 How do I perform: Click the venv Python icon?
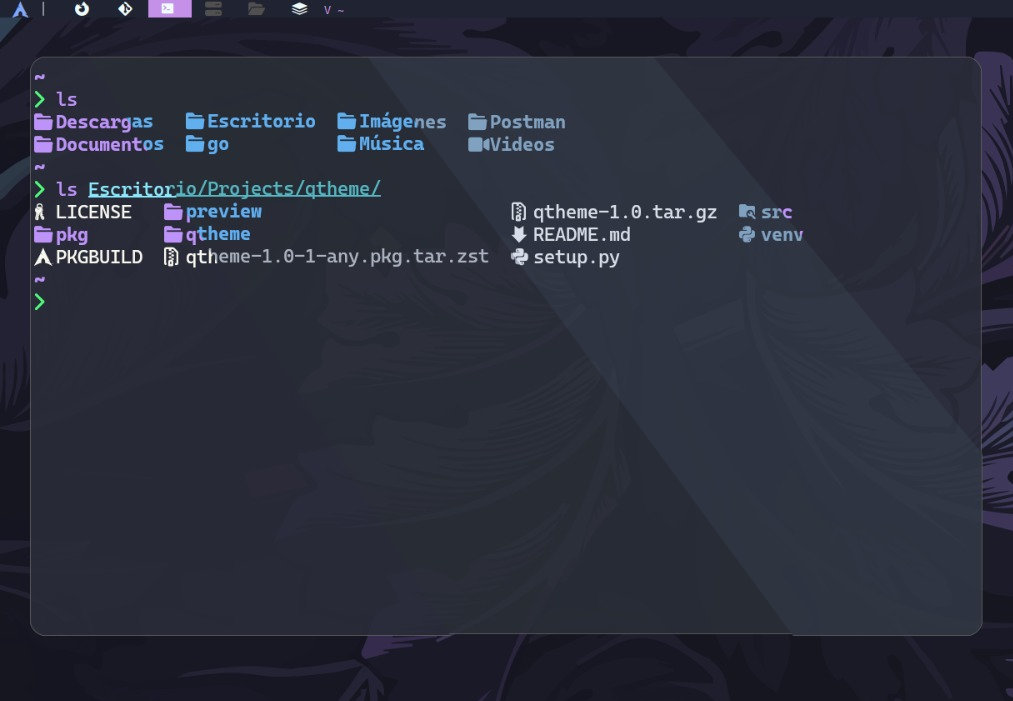pos(747,235)
